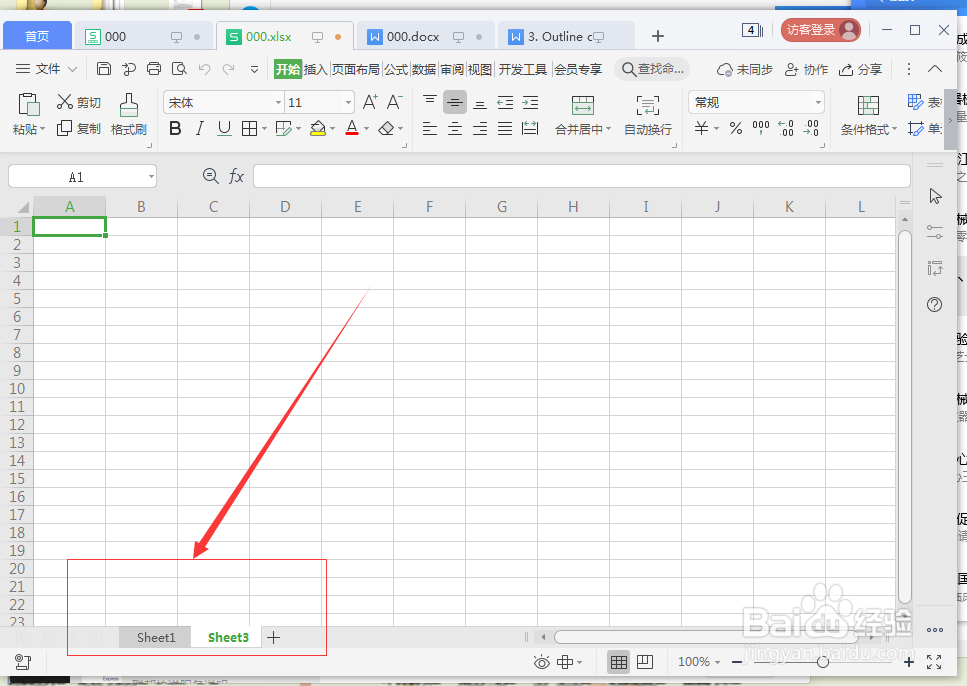This screenshot has width=967, height=686.
Task: Open the font name 宋体 dropdown
Action: (x=279, y=102)
